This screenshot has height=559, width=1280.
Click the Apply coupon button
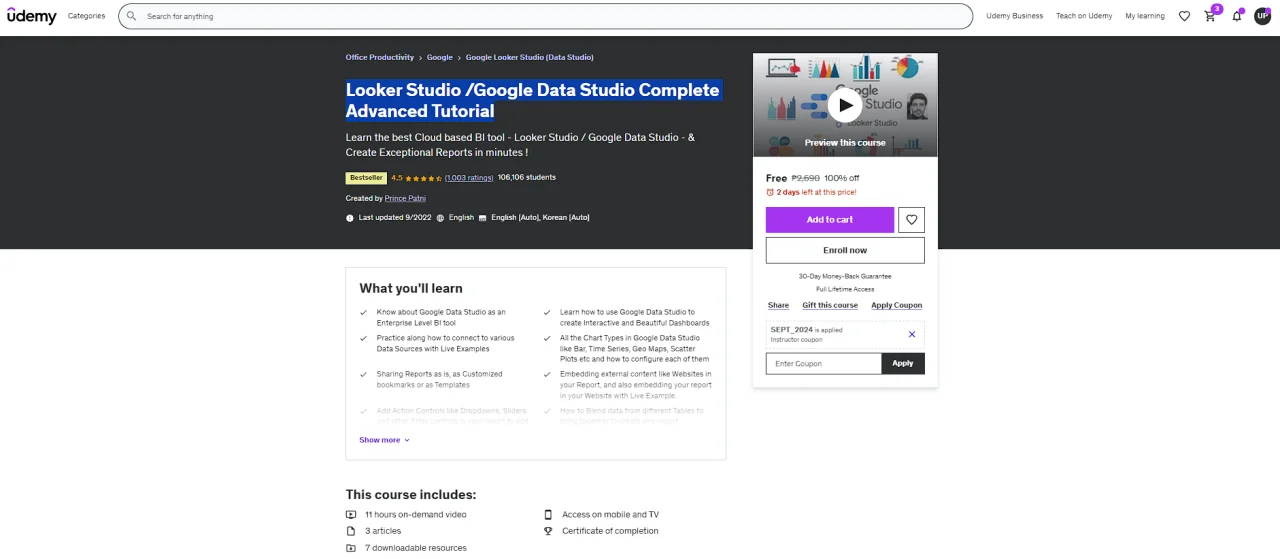click(x=903, y=363)
